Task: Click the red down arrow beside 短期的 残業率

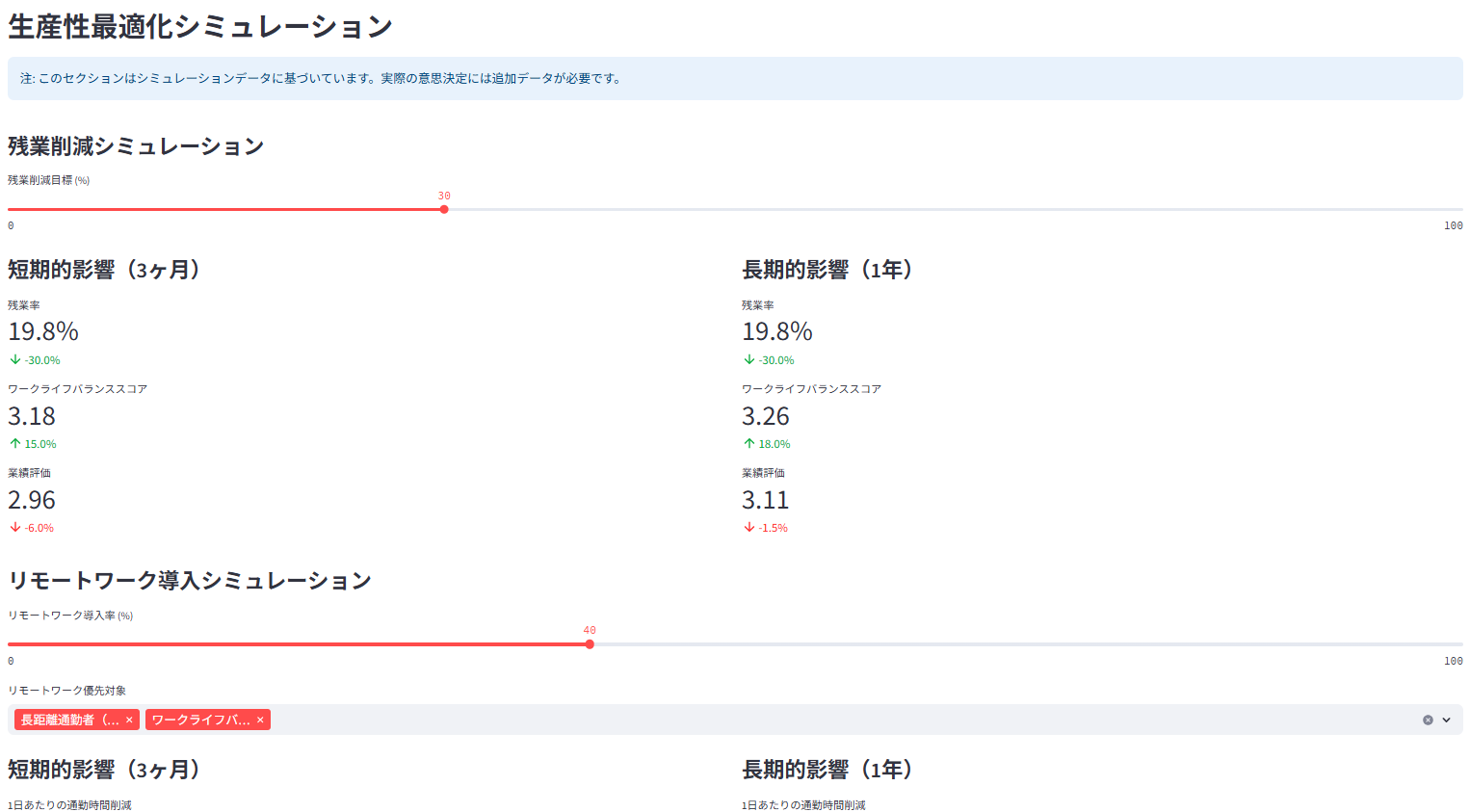Action: pos(13,359)
